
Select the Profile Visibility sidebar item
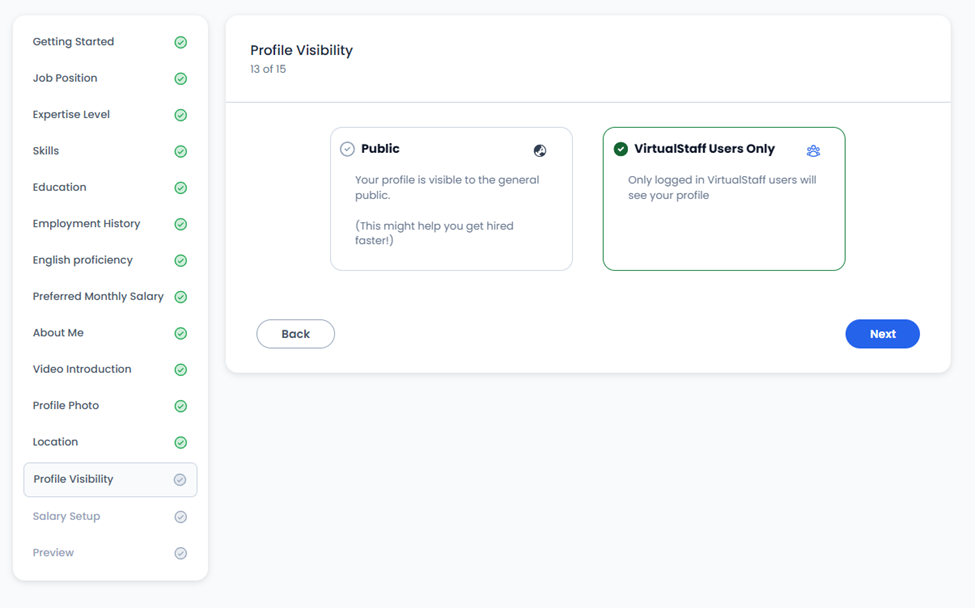click(x=110, y=479)
